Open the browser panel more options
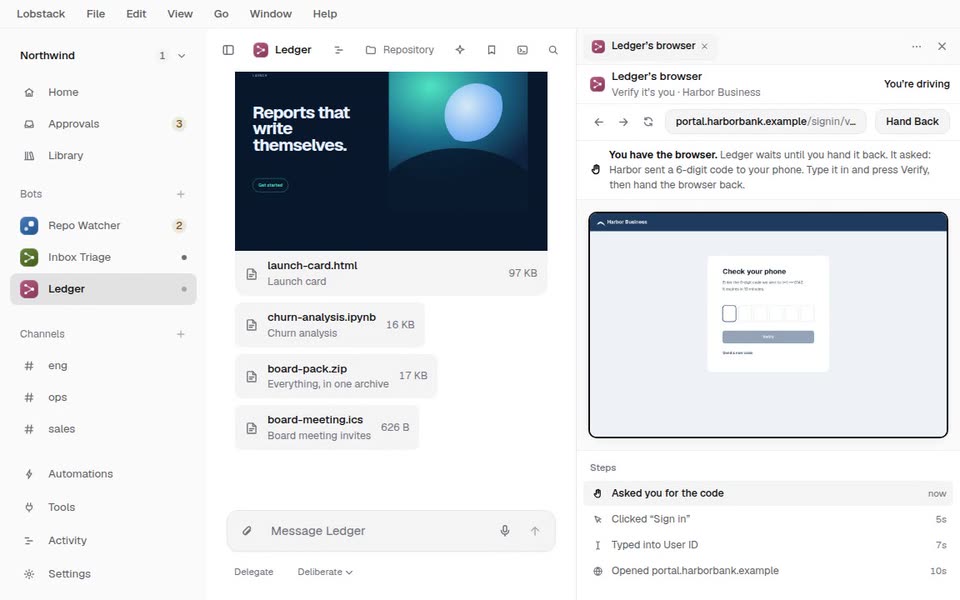This screenshot has height=600, width=960. click(916, 47)
